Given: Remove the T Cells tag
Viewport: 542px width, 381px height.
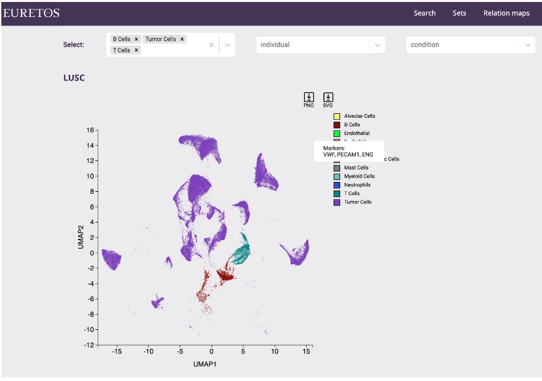Looking at the screenshot, I should pyautogui.click(x=136, y=50).
